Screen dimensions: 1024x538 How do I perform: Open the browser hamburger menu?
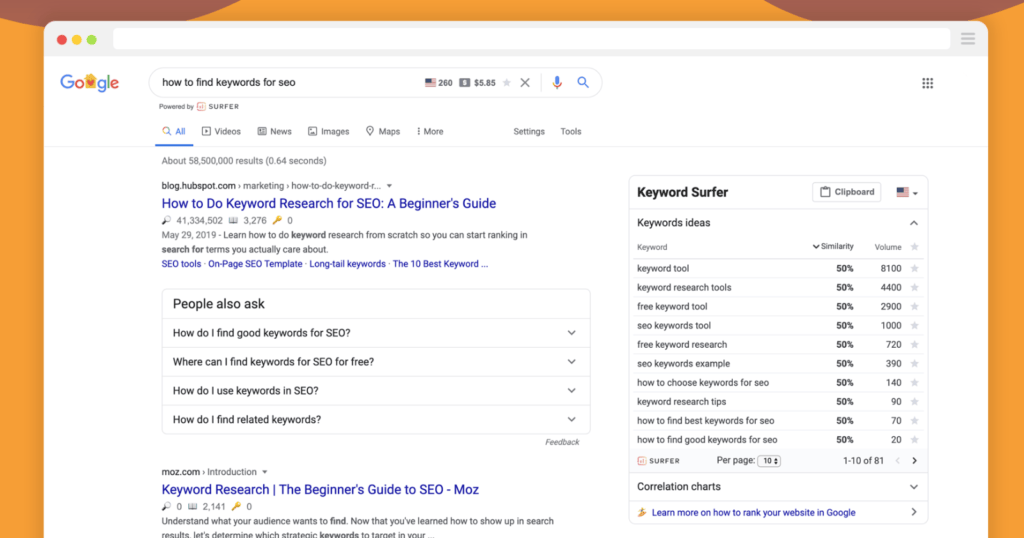tap(968, 39)
